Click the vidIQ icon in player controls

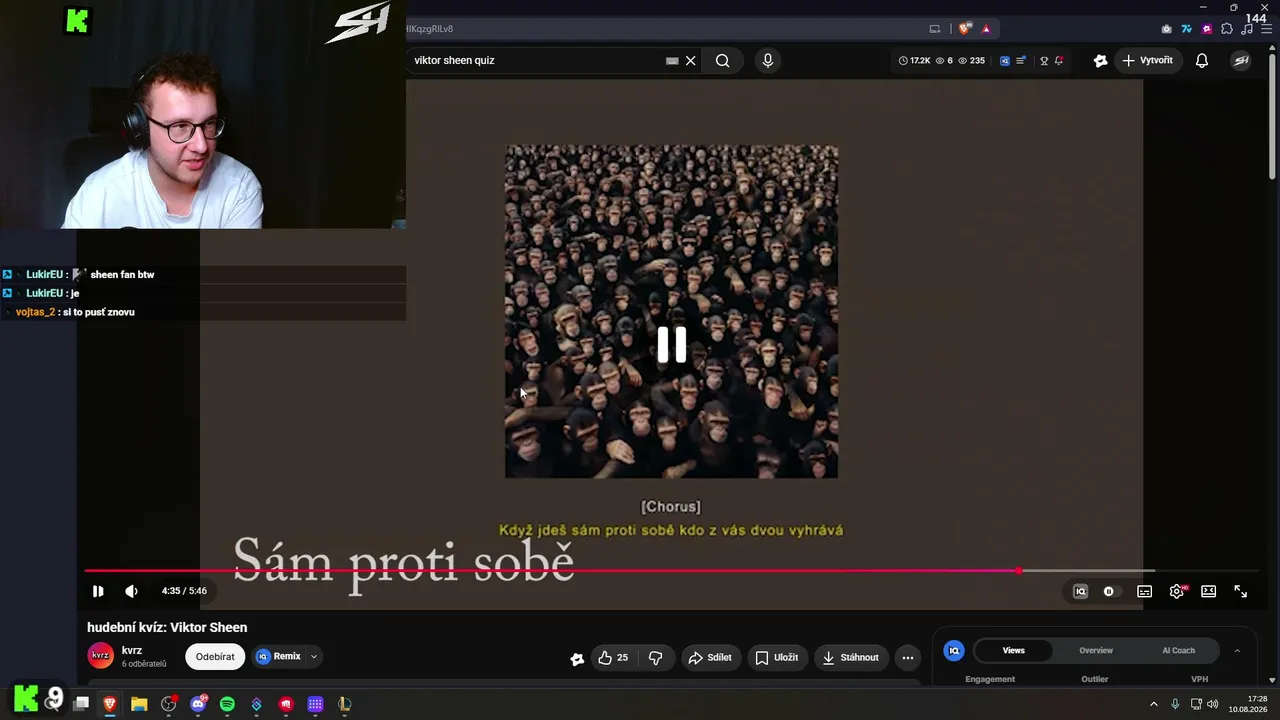[1080, 591]
